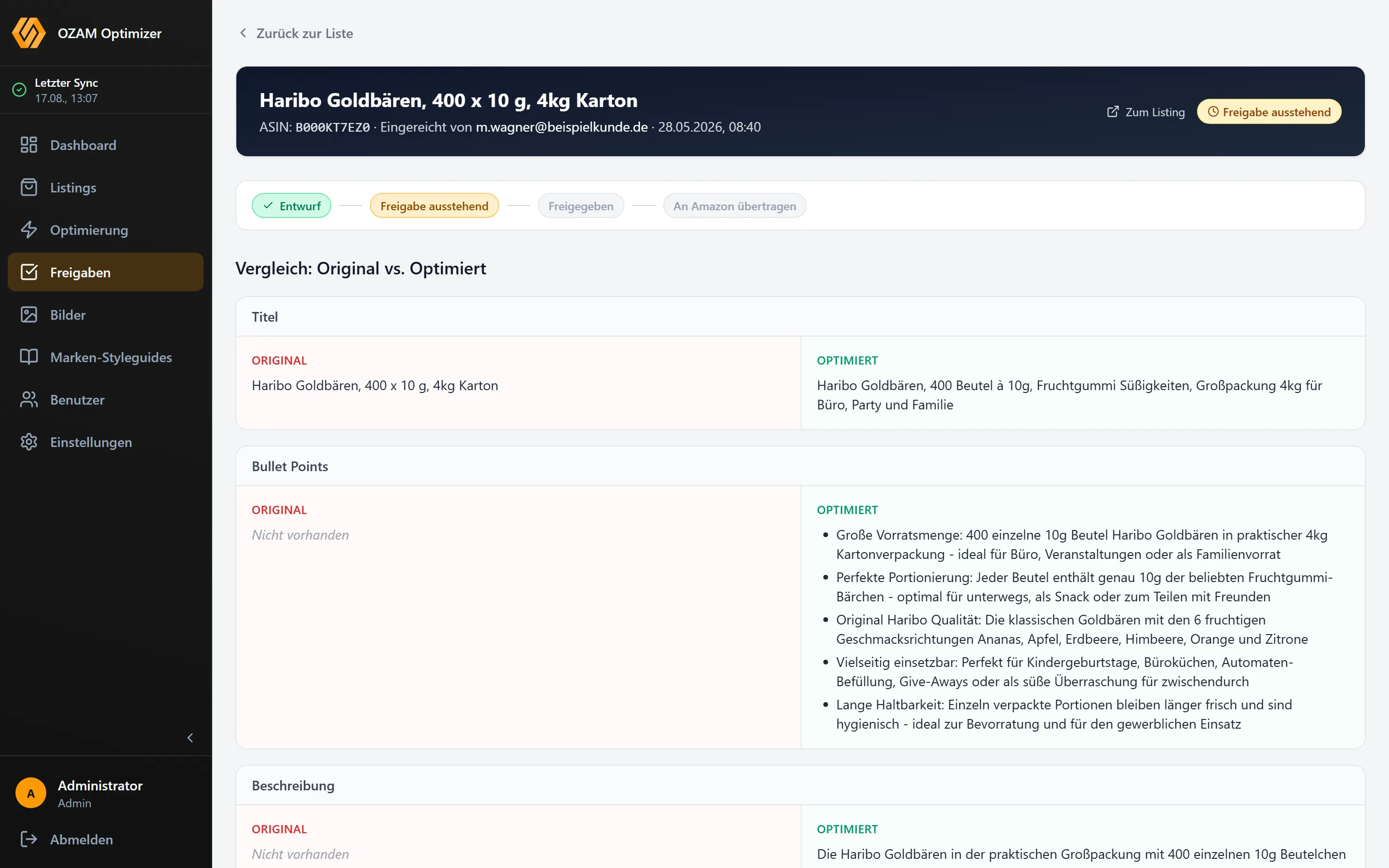Click the OZAM Optimizer logo icon
This screenshot has width=1389, height=868.
click(x=29, y=33)
